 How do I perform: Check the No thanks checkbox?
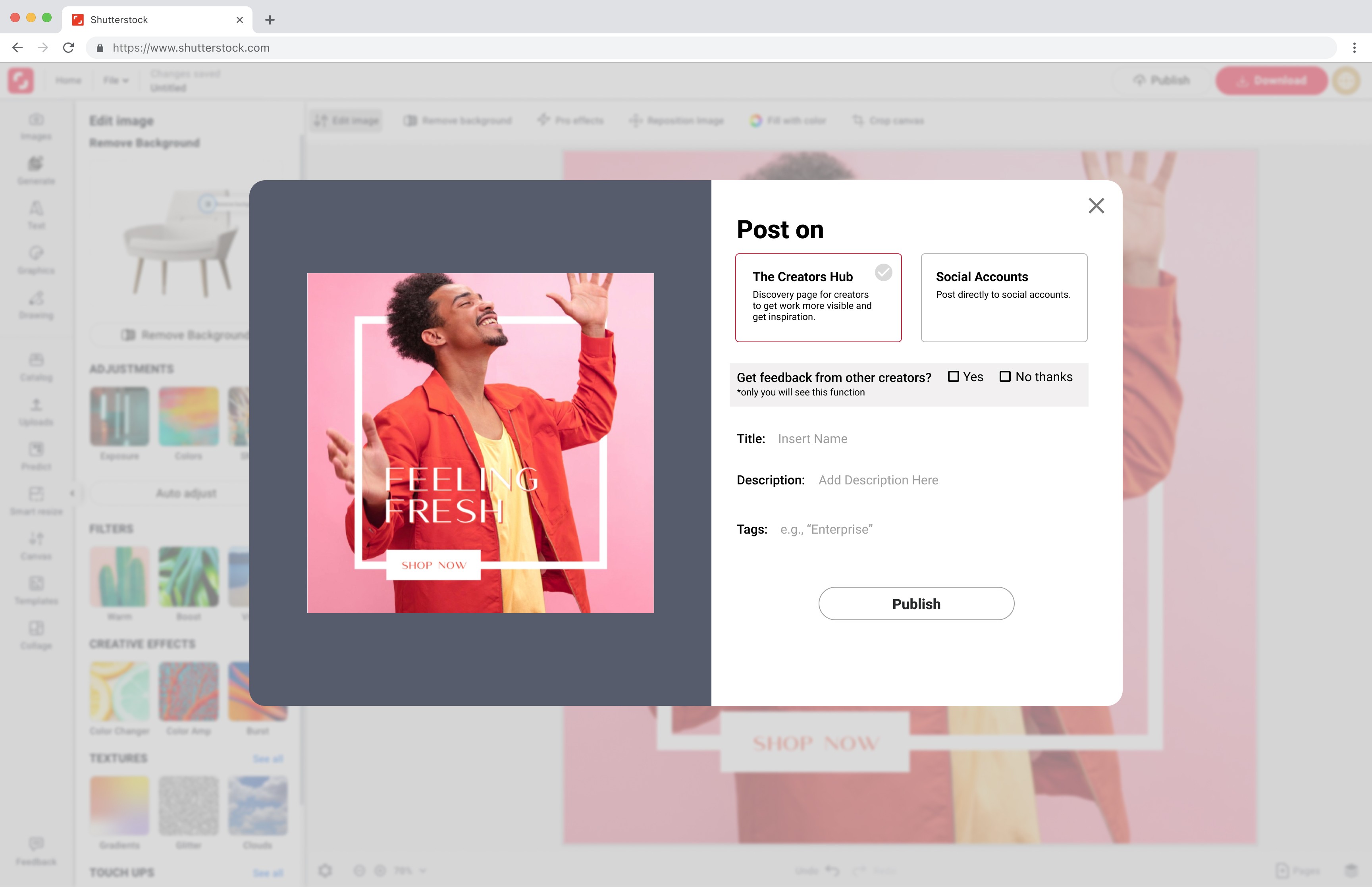click(x=1005, y=377)
